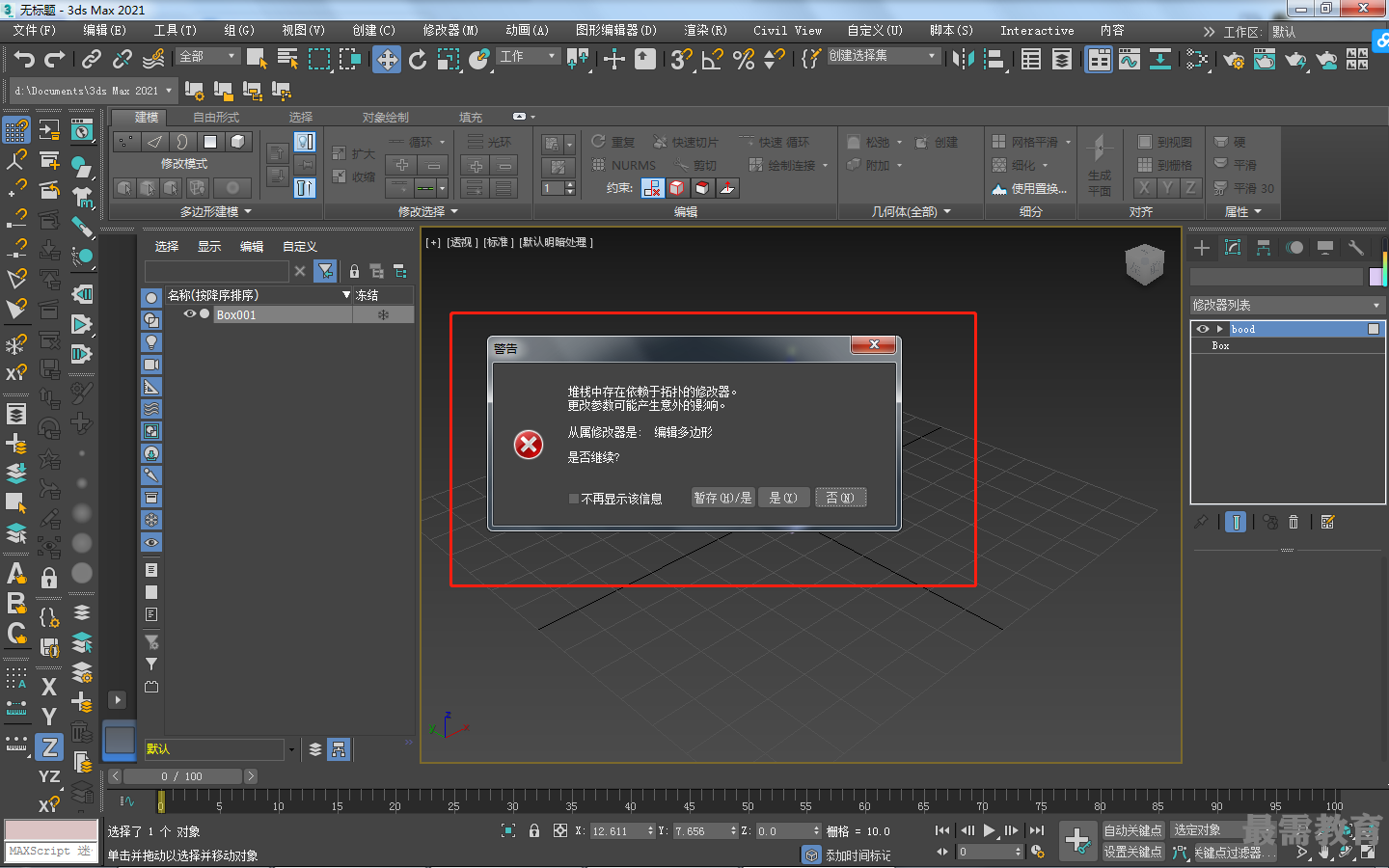
Task: Play animation with the play button
Action: coord(989,830)
